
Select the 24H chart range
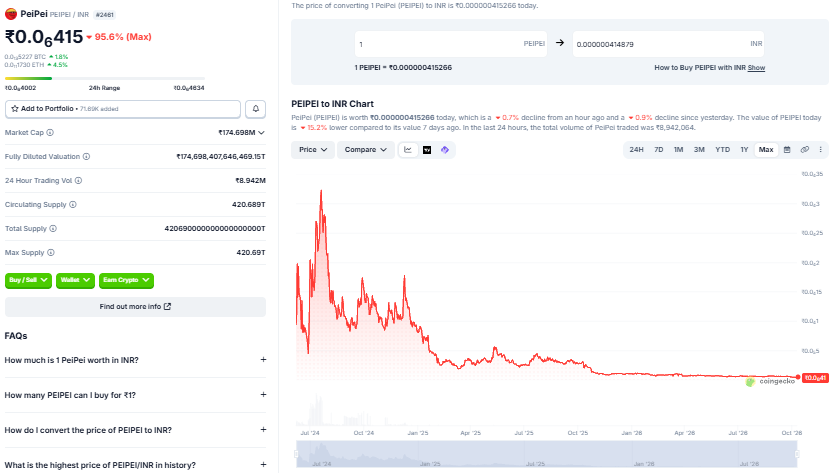tap(636, 150)
